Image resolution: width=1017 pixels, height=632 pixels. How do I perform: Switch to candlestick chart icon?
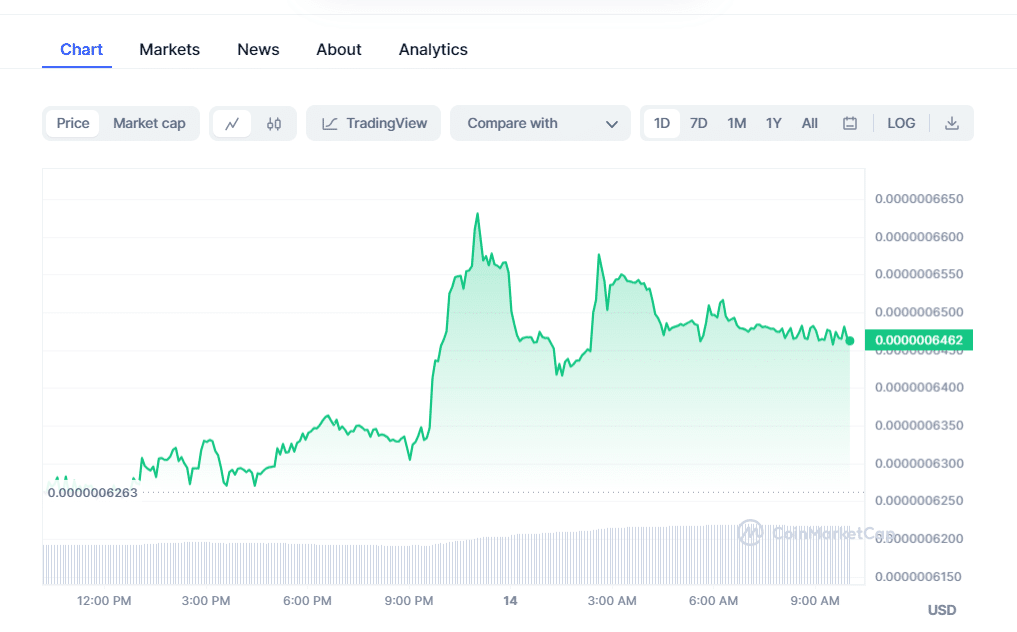(x=274, y=124)
